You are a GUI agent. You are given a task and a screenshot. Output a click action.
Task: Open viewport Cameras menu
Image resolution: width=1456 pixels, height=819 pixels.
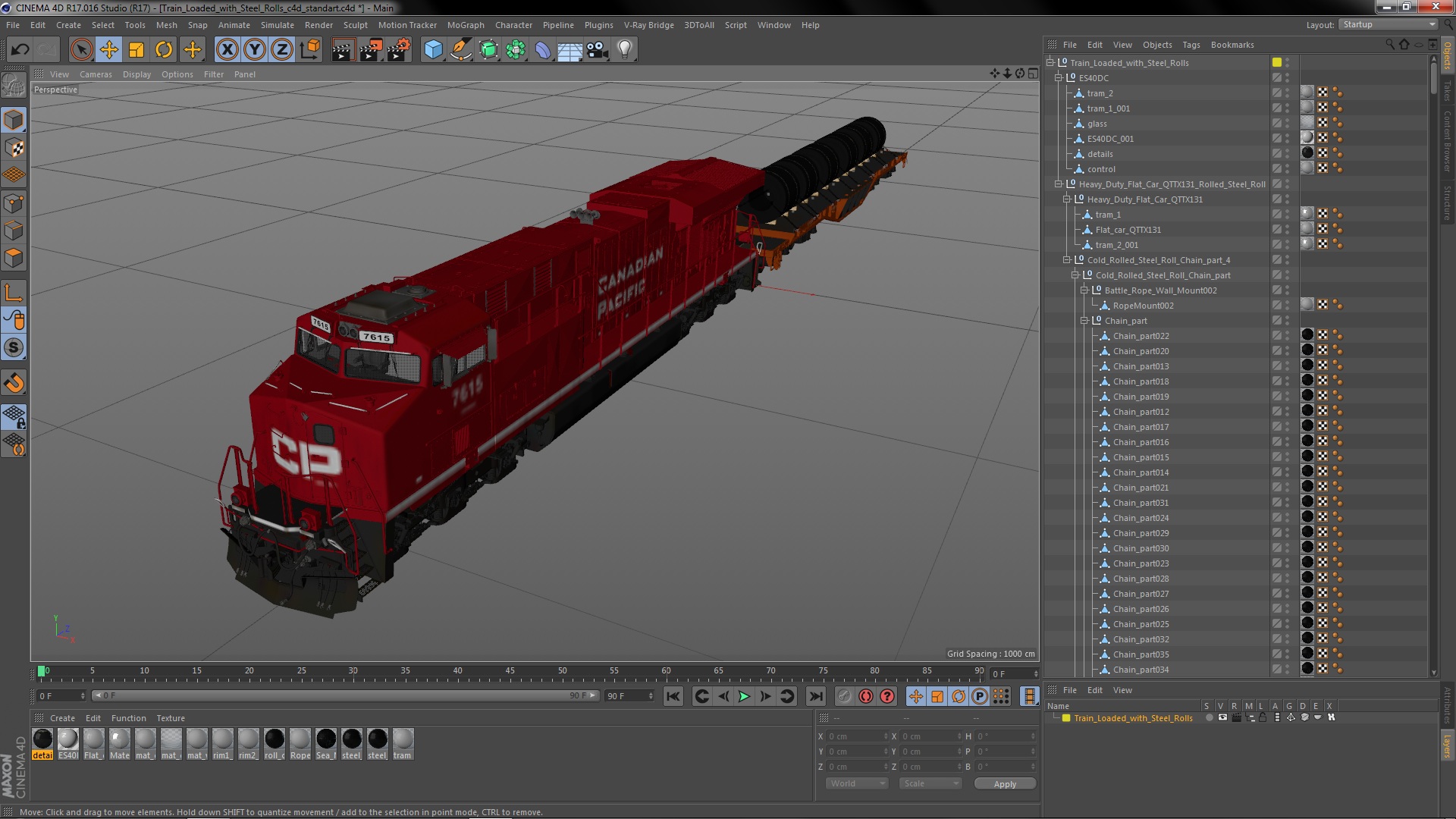pos(96,74)
